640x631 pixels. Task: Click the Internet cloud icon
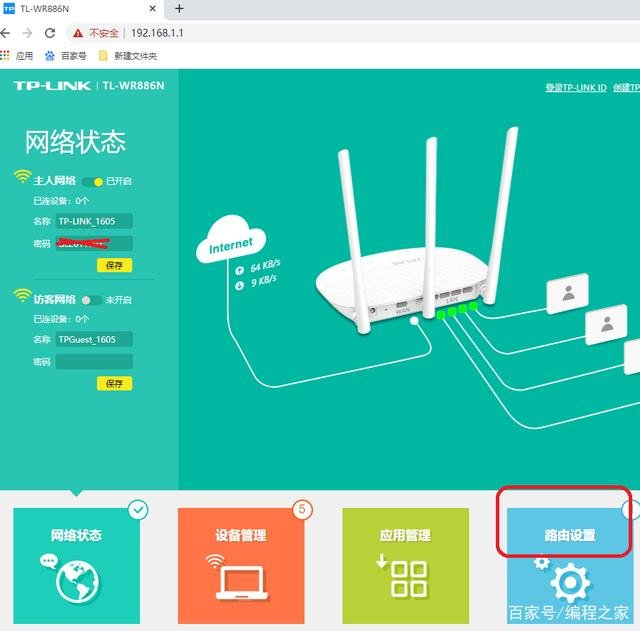231,240
